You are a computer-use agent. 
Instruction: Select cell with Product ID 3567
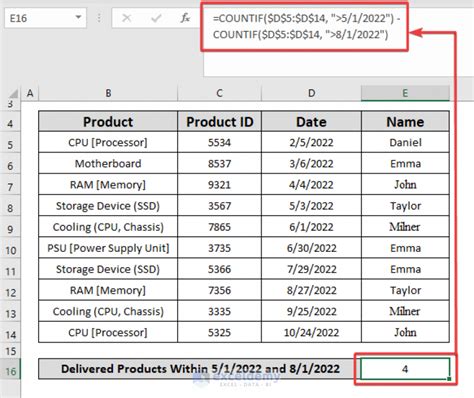click(x=219, y=206)
